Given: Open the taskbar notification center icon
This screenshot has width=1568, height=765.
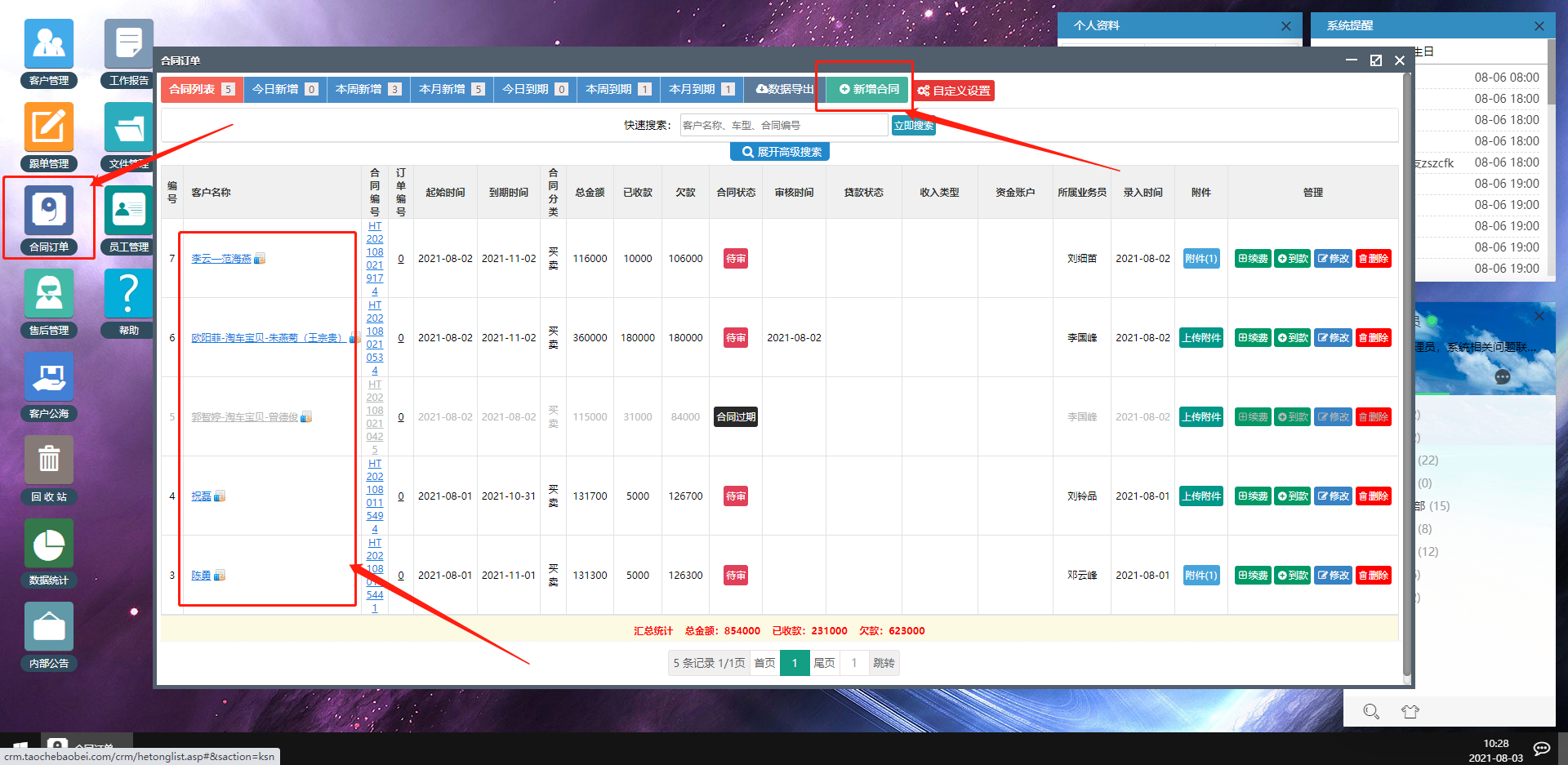Looking at the screenshot, I should point(1542,749).
